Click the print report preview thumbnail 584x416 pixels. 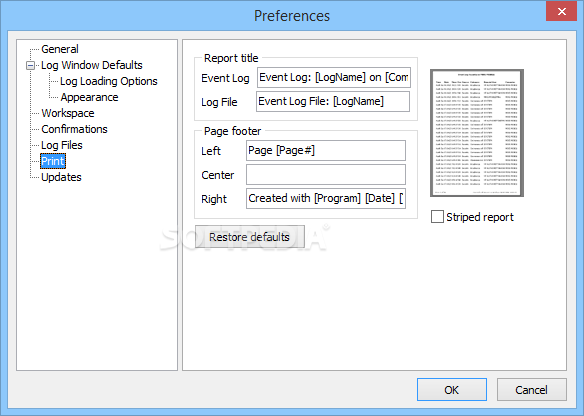[477, 133]
